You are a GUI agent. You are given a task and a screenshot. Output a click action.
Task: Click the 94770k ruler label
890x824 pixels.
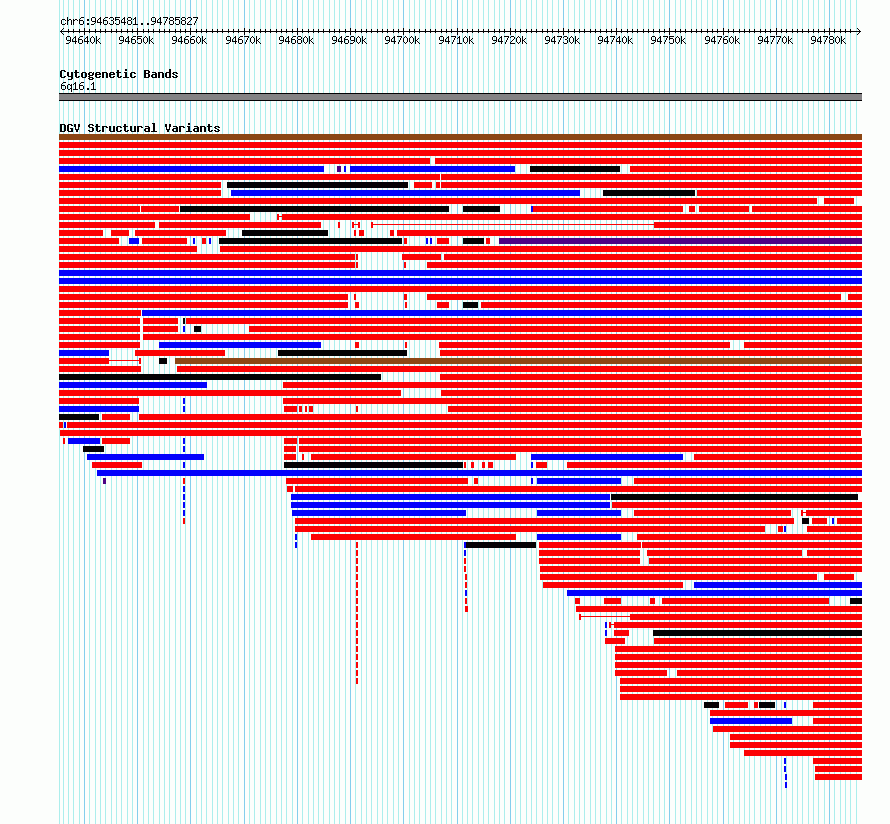(x=775, y=40)
